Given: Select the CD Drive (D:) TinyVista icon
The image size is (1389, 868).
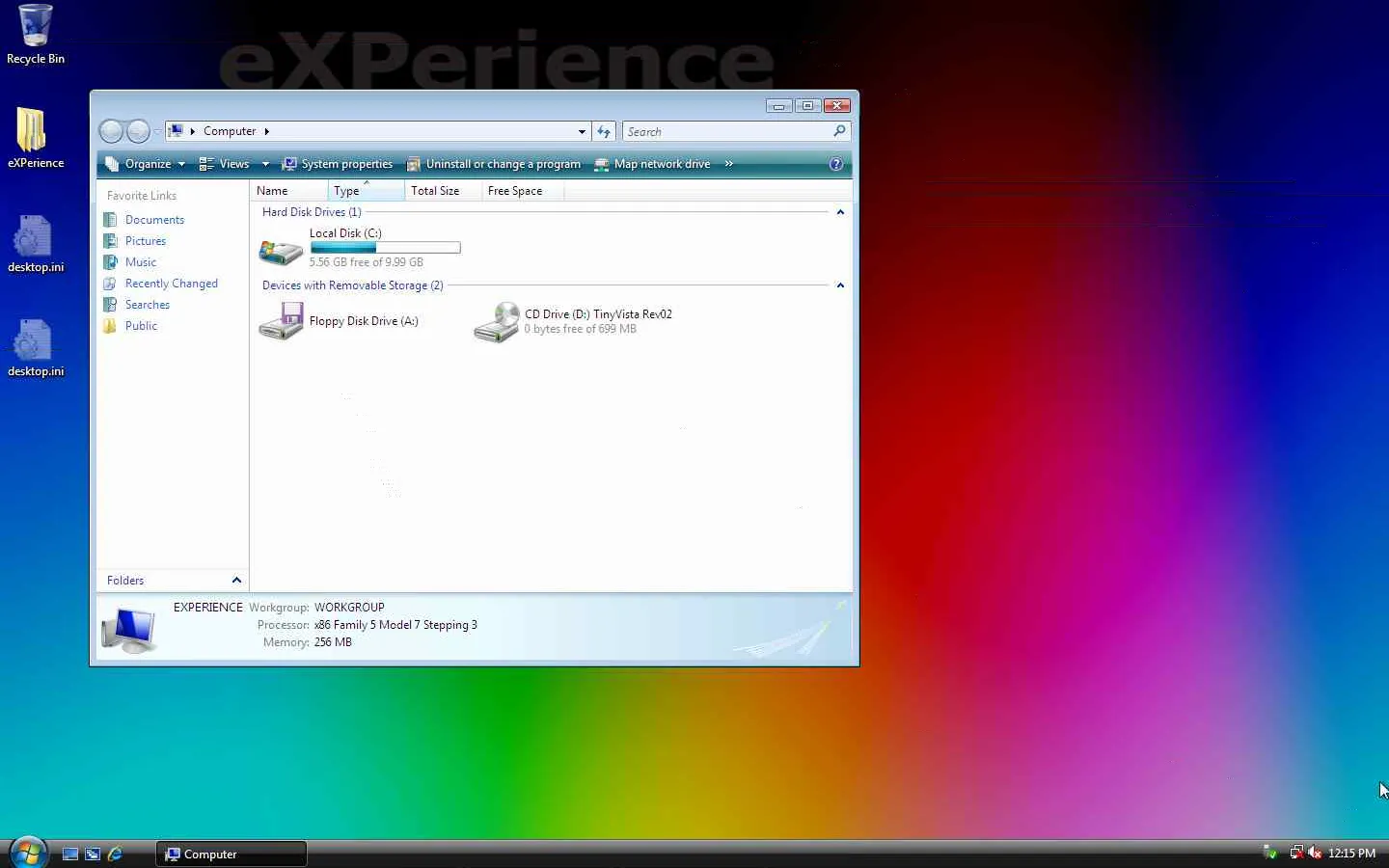Looking at the screenshot, I should click(x=497, y=321).
